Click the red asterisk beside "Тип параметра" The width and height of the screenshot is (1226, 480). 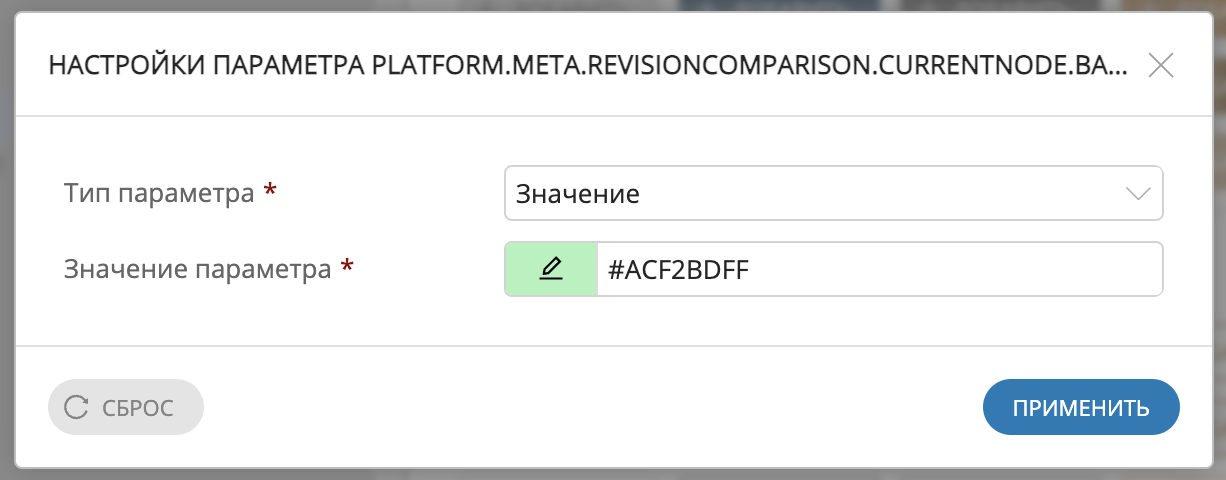[270, 193]
